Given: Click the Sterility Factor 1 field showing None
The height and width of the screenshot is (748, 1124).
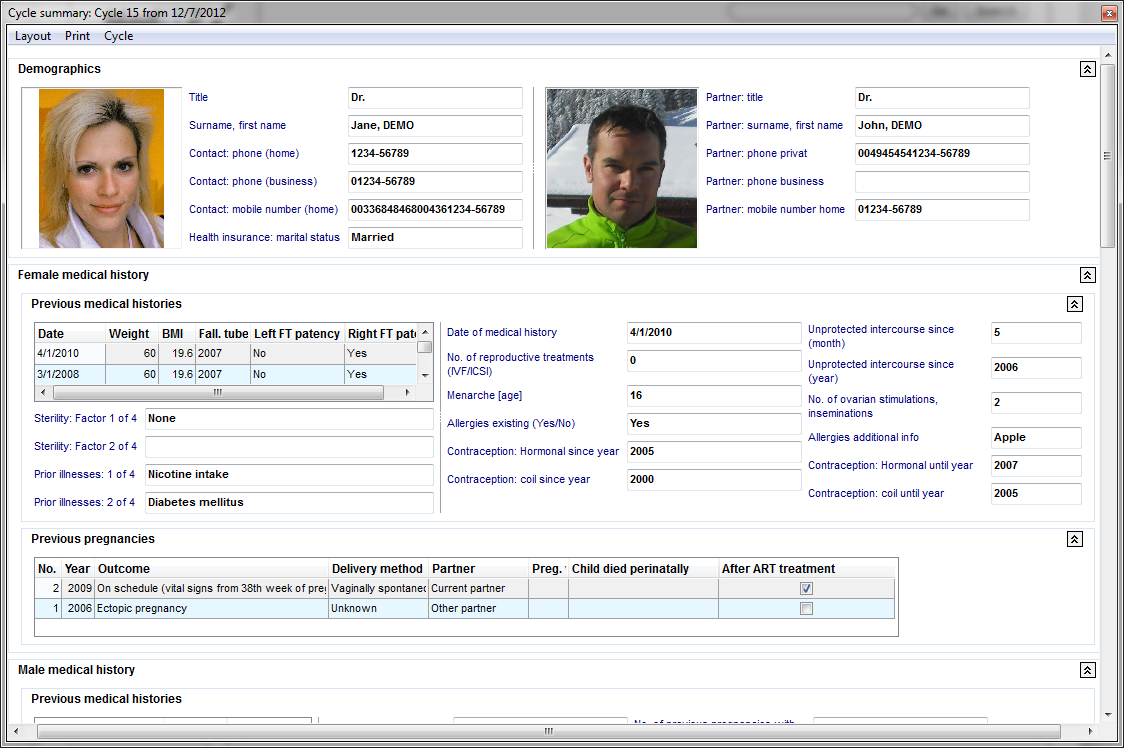Looking at the screenshot, I should 289,419.
